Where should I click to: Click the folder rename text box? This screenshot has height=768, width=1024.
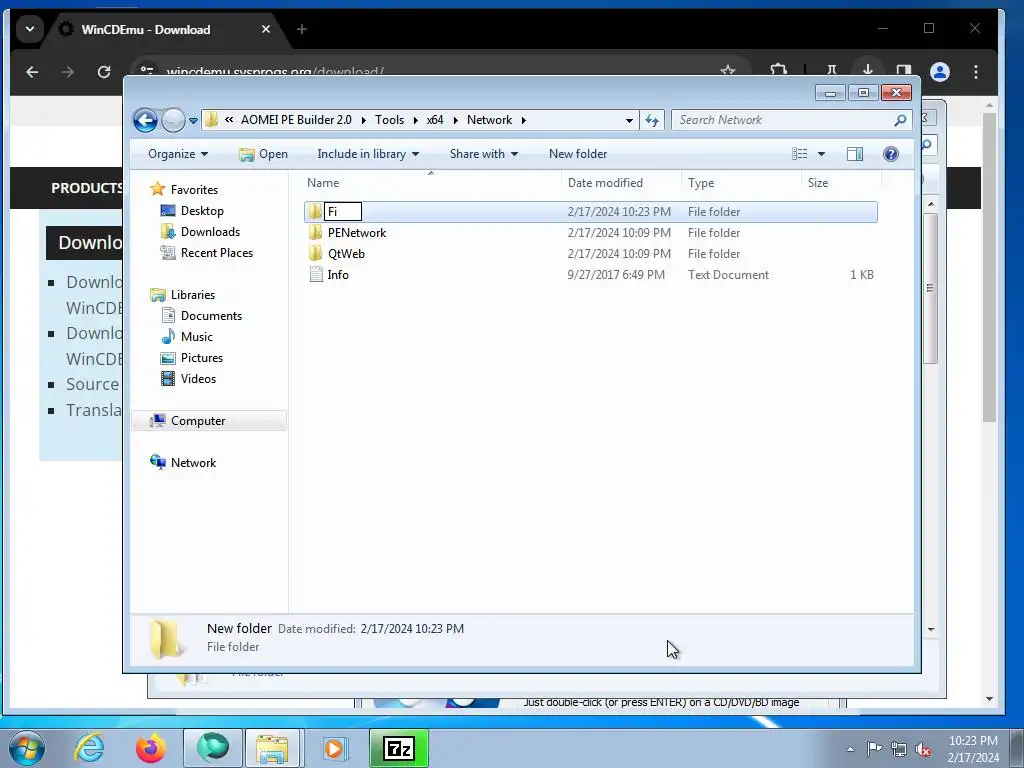(x=343, y=212)
